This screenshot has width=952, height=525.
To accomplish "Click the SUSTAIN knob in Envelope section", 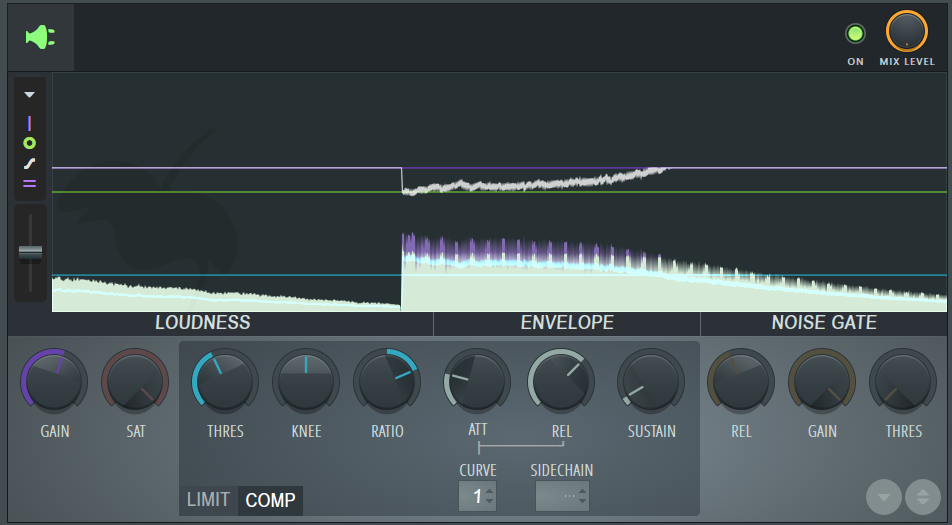I will [x=651, y=382].
